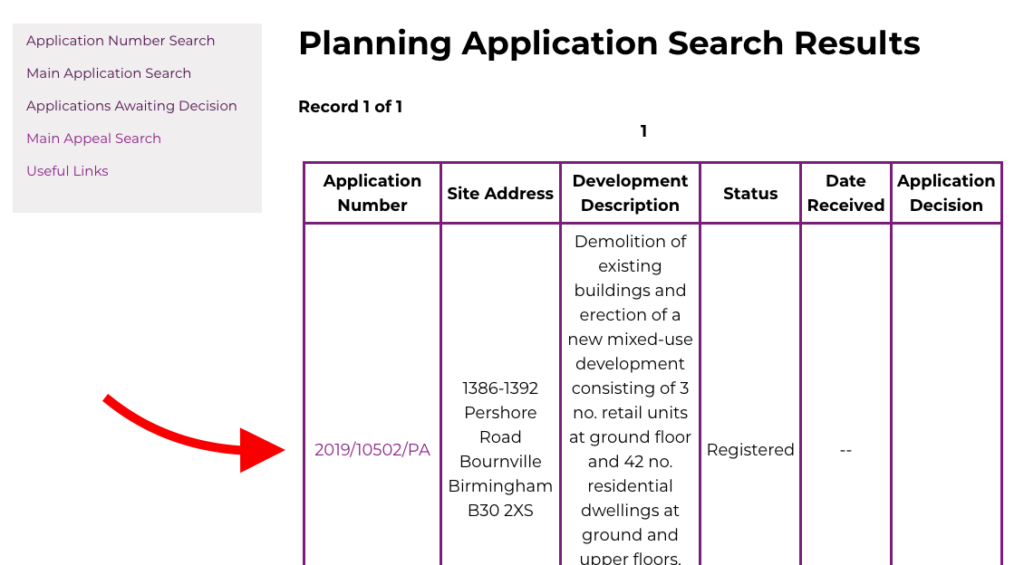Select the Application Number column header
Screen dimensions: 1024x565
coord(372,193)
